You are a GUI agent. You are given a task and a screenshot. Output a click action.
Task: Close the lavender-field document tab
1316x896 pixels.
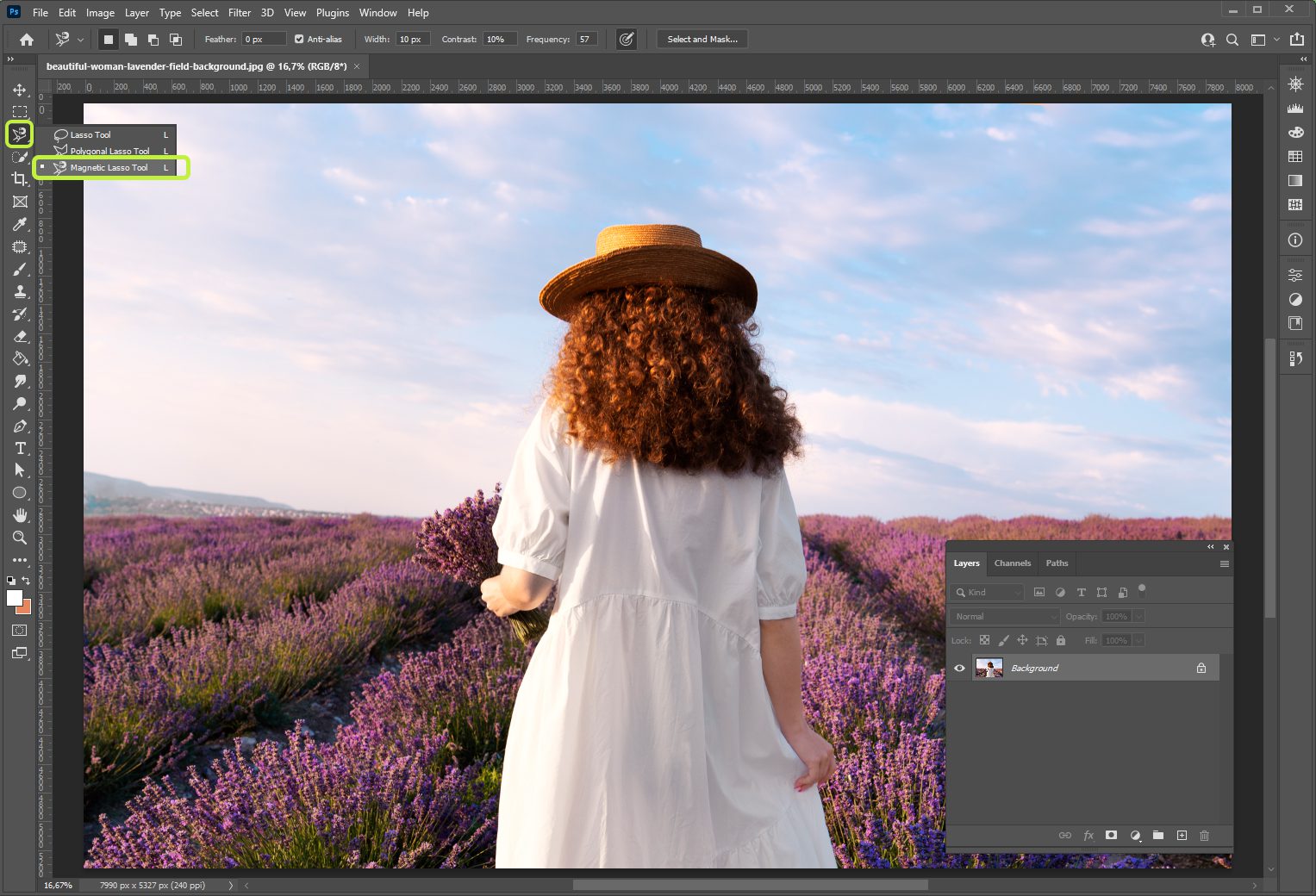click(x=357, y=66)
